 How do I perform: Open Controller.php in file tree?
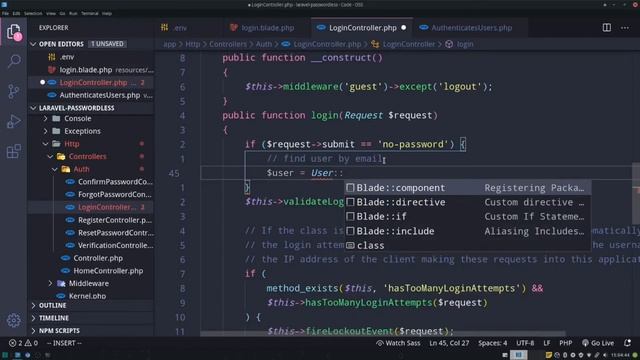(x=98, y=258)
